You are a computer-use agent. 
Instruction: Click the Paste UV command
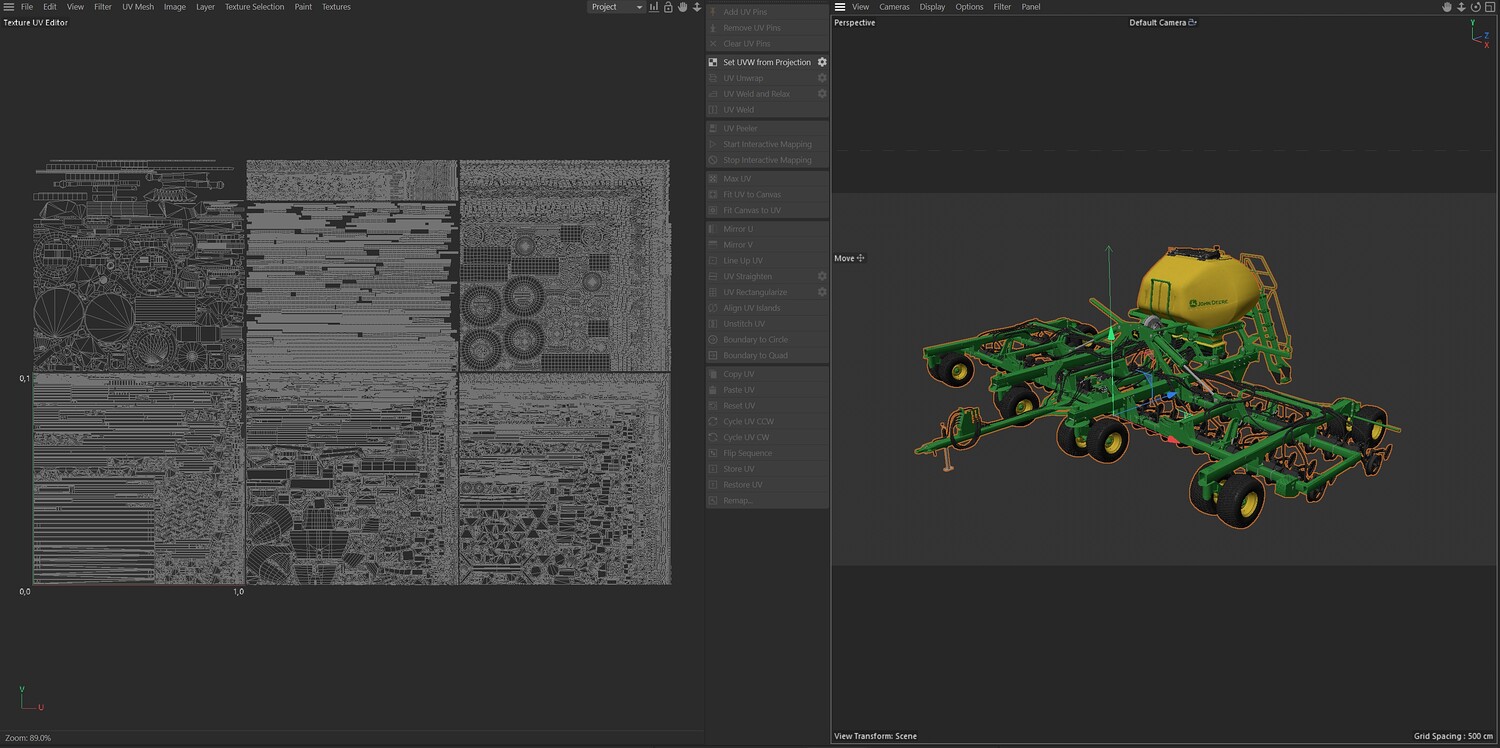coord(767,390)
